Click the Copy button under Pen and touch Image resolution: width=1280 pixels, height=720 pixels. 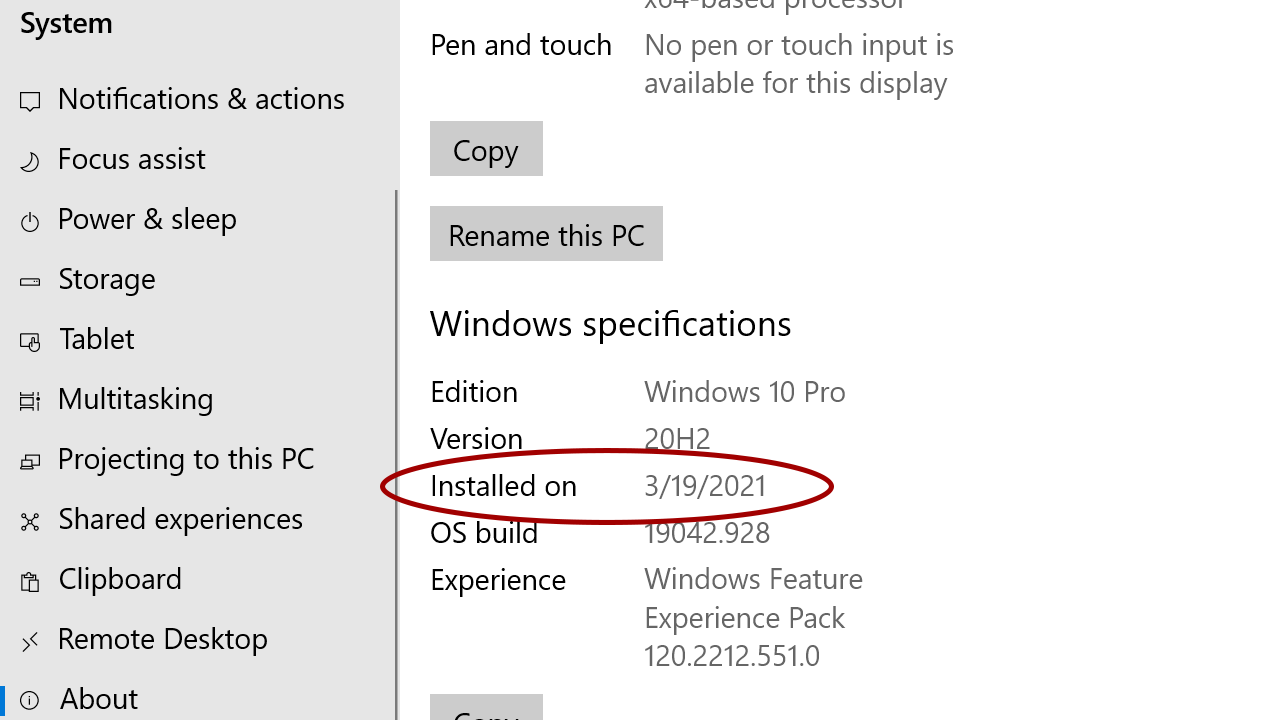(x=486, y=148)
